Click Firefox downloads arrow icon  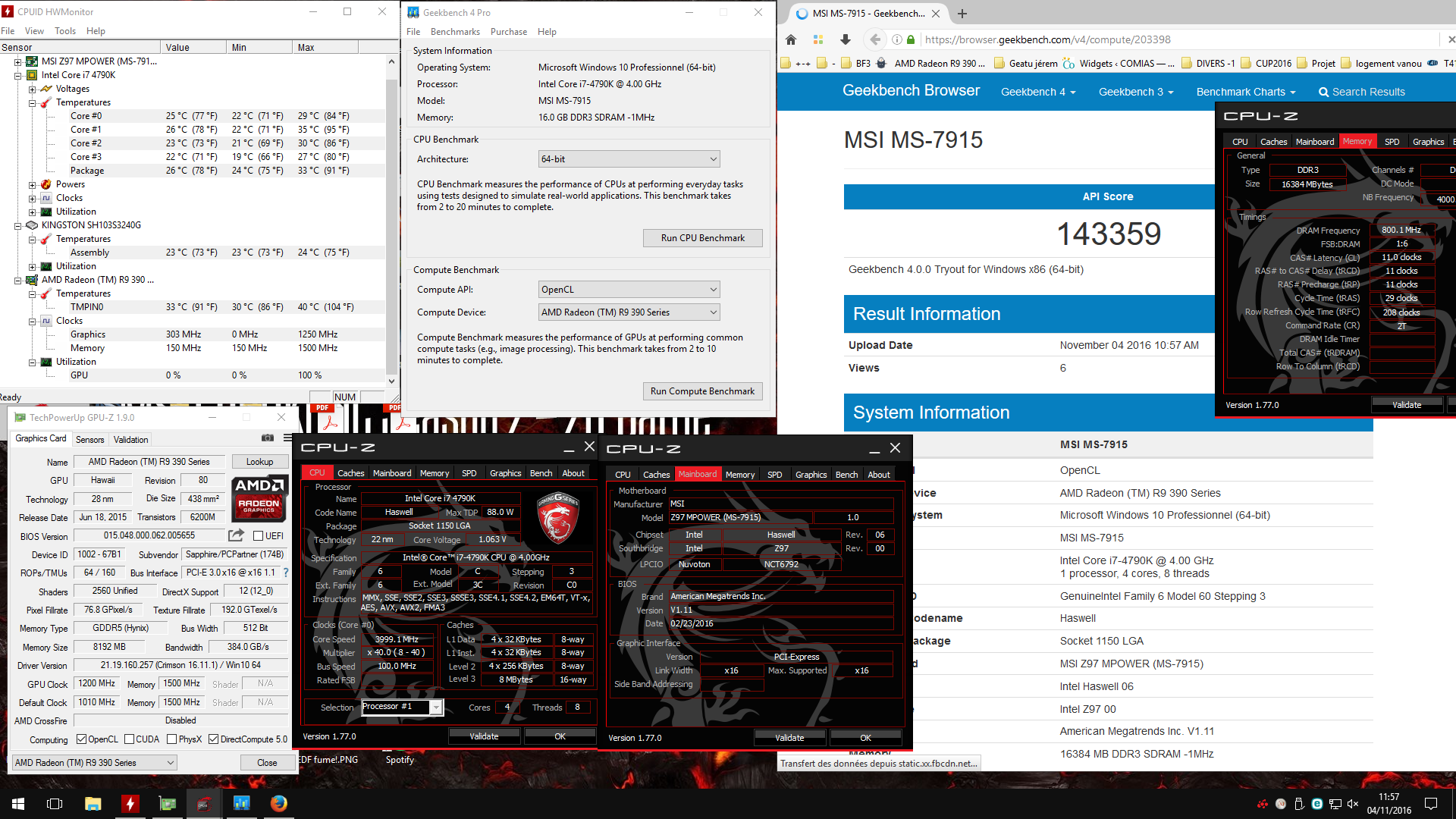point(846,39)
